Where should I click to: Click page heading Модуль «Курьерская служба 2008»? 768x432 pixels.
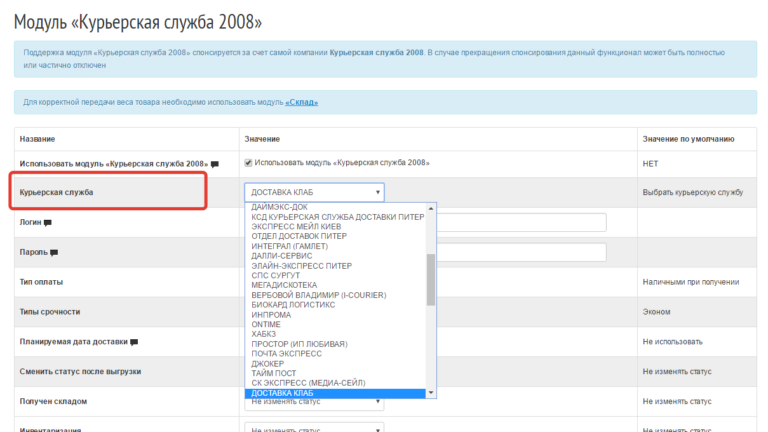[x=138, y=22]
